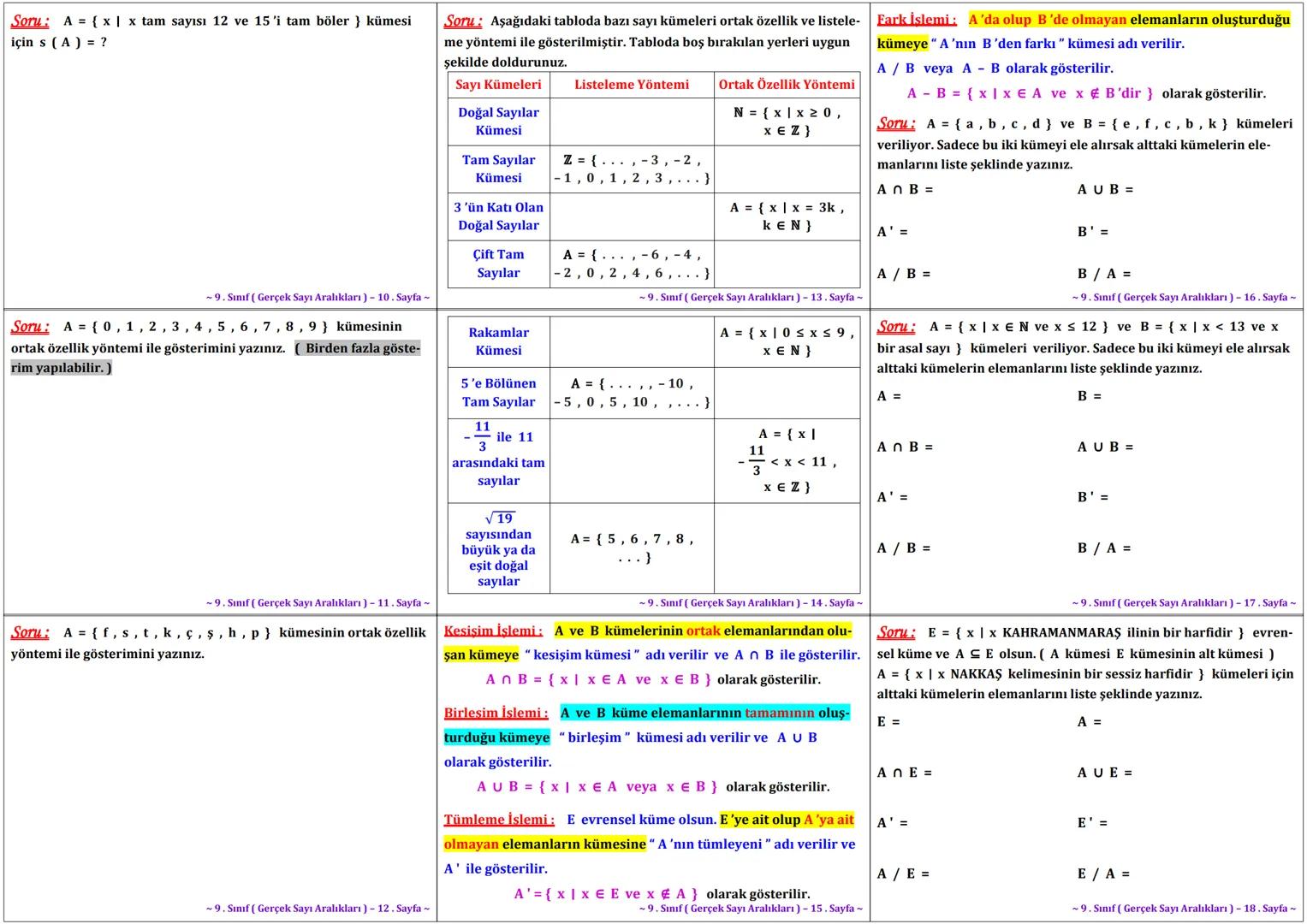Click the "Rakamlar Kümesi" table cell
This screenshot has height=924, width=1307.
pos(499,341)
